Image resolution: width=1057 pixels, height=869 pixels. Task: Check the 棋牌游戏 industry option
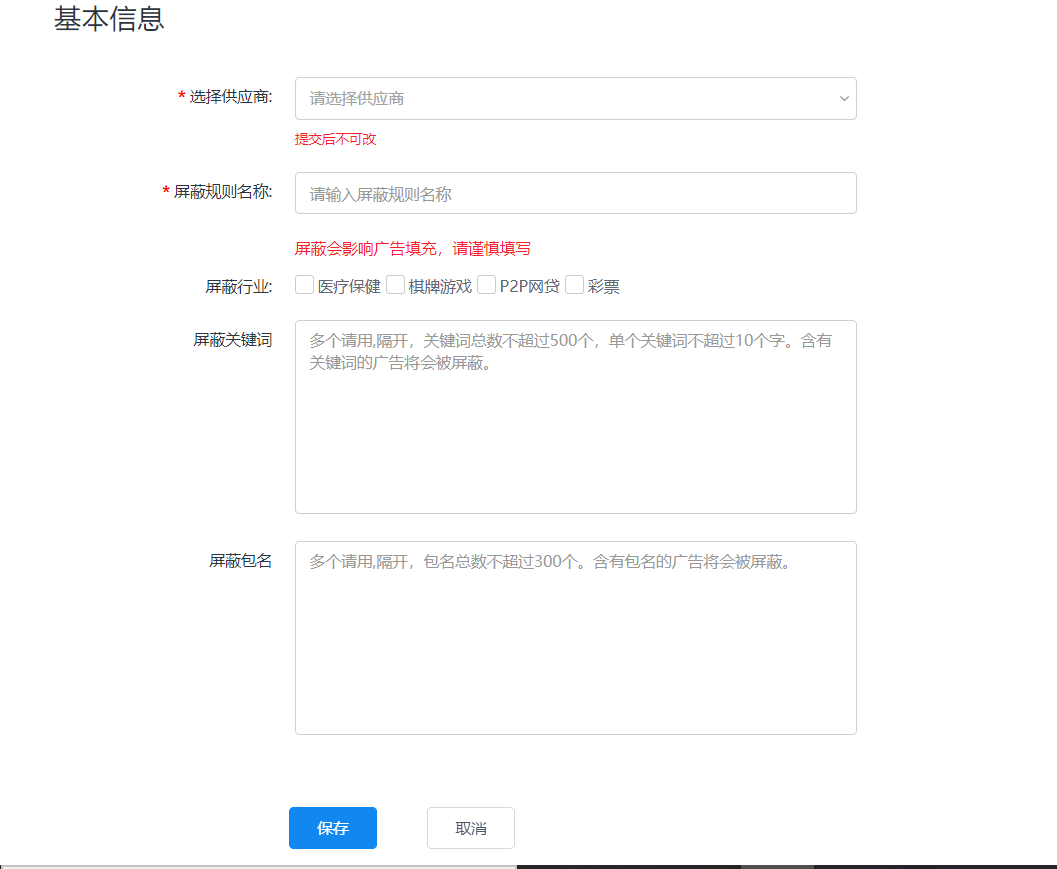[395, 285]
